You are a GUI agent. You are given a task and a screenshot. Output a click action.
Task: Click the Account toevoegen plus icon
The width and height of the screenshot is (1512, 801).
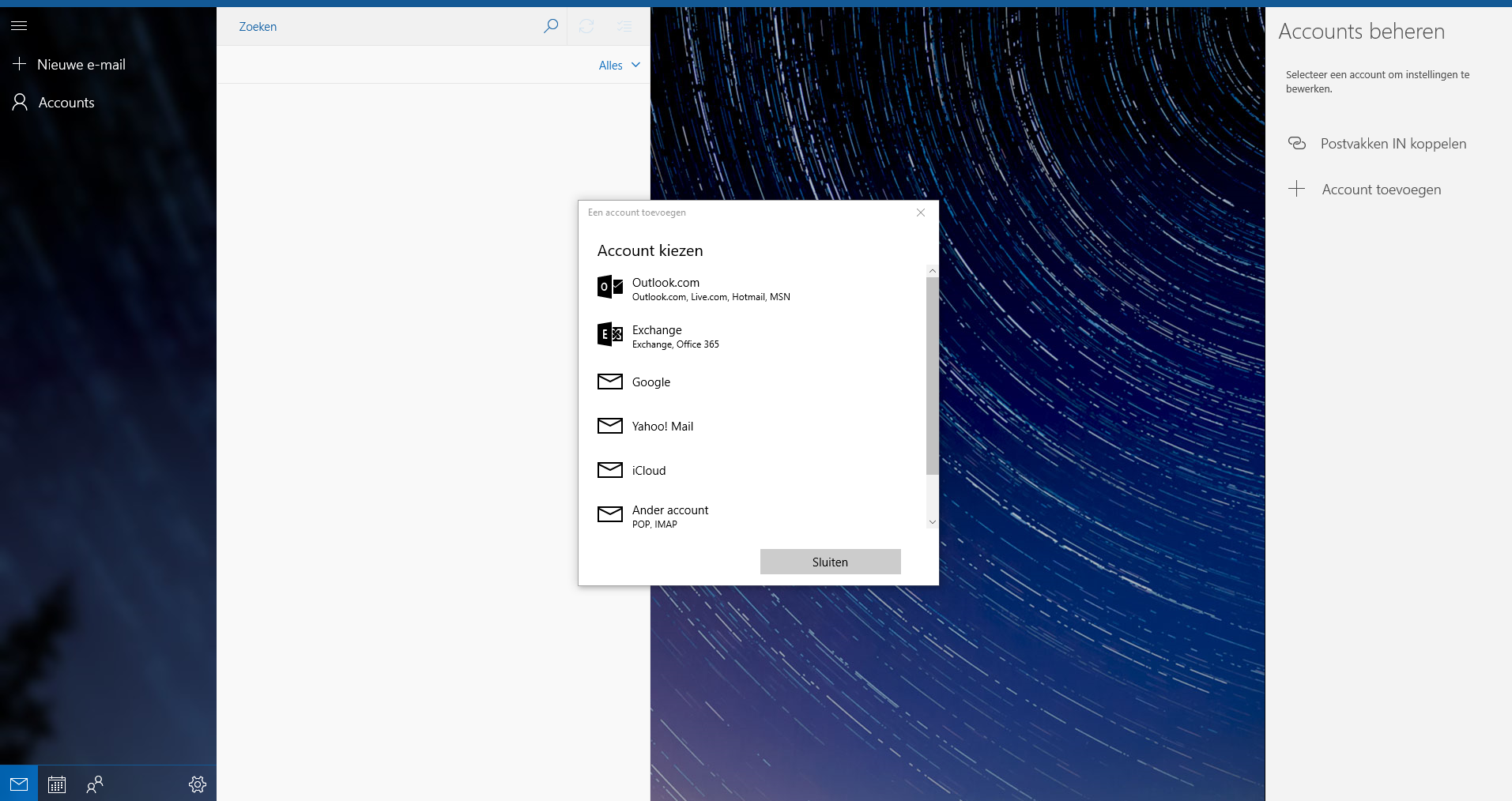coord(1297,189)
